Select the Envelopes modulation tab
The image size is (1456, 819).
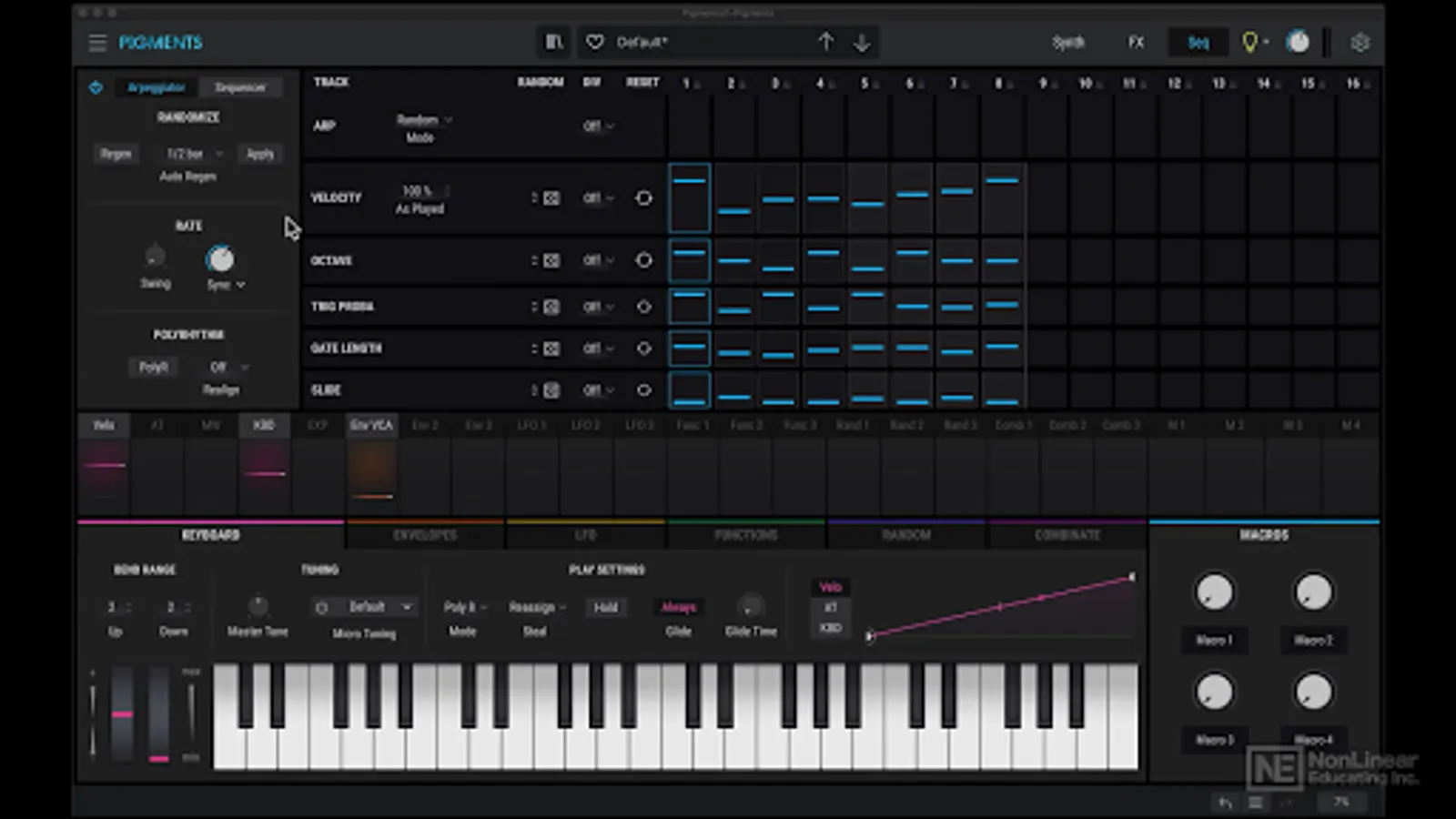click(x=425, y=535)
